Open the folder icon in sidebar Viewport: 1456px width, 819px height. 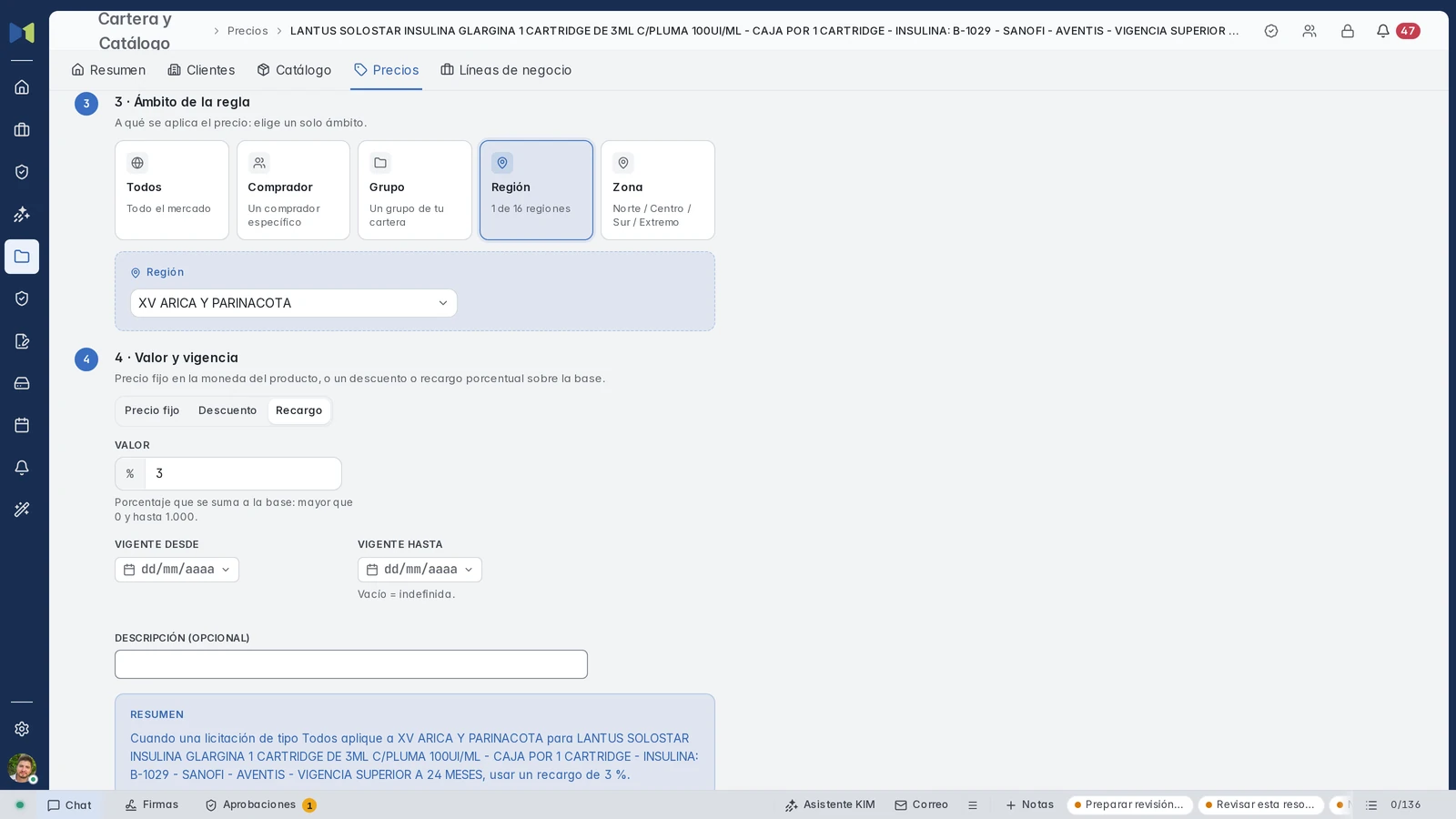[22, 257]
